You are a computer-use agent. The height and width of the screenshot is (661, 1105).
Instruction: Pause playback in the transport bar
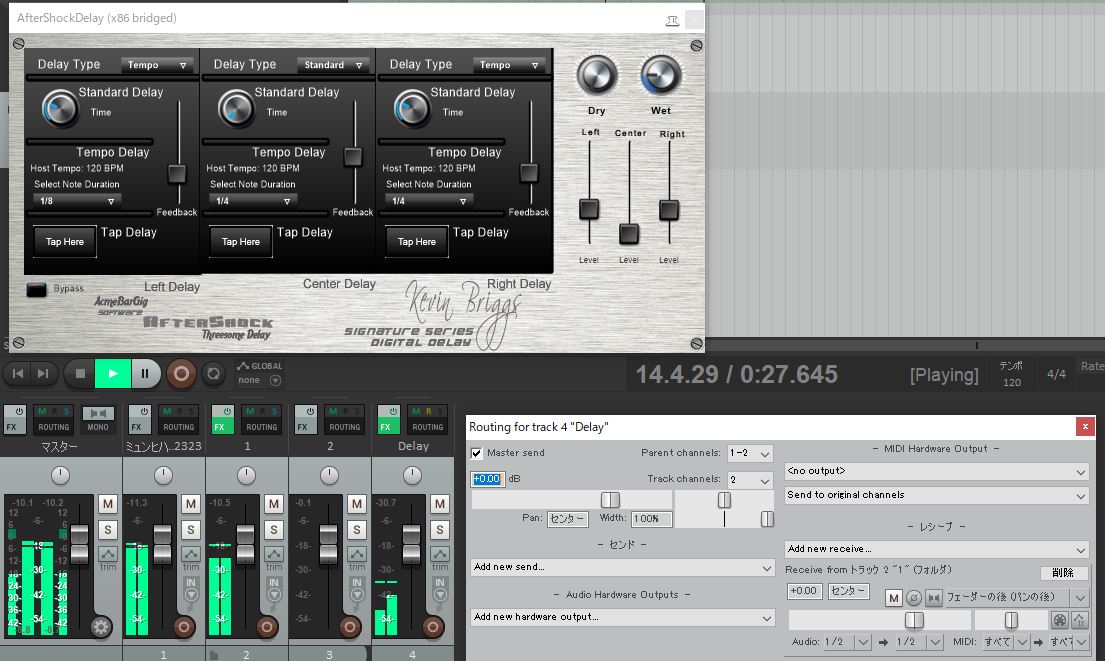click(x=145, y=373)
